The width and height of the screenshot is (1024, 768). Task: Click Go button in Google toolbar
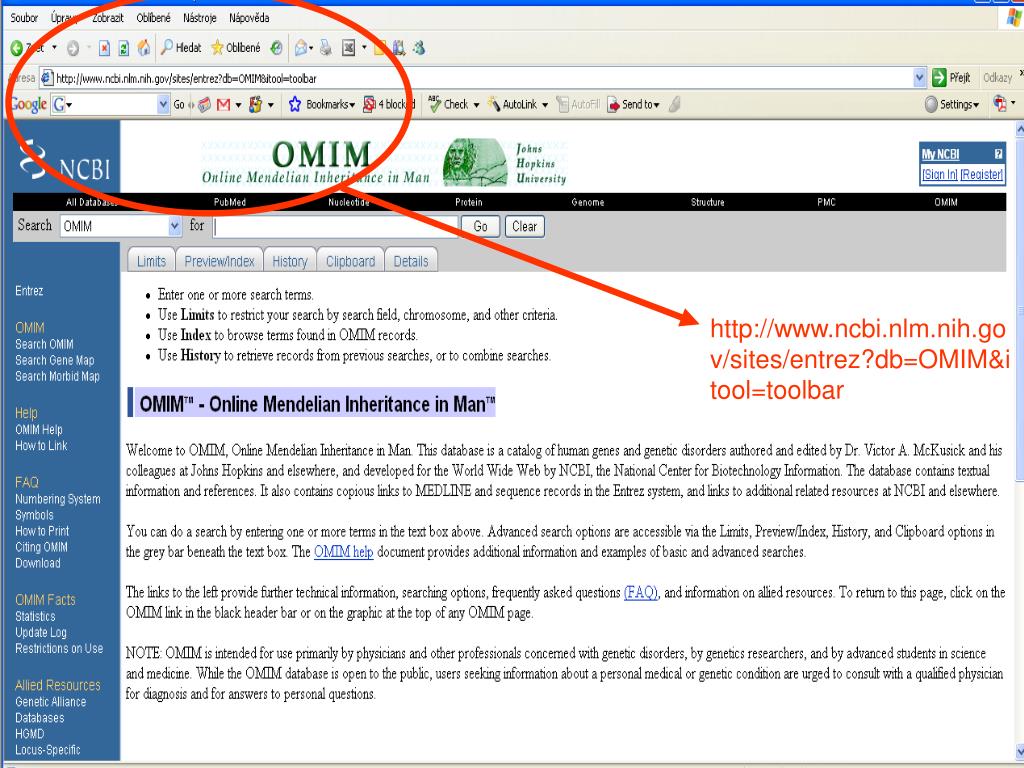click(179, 104)
